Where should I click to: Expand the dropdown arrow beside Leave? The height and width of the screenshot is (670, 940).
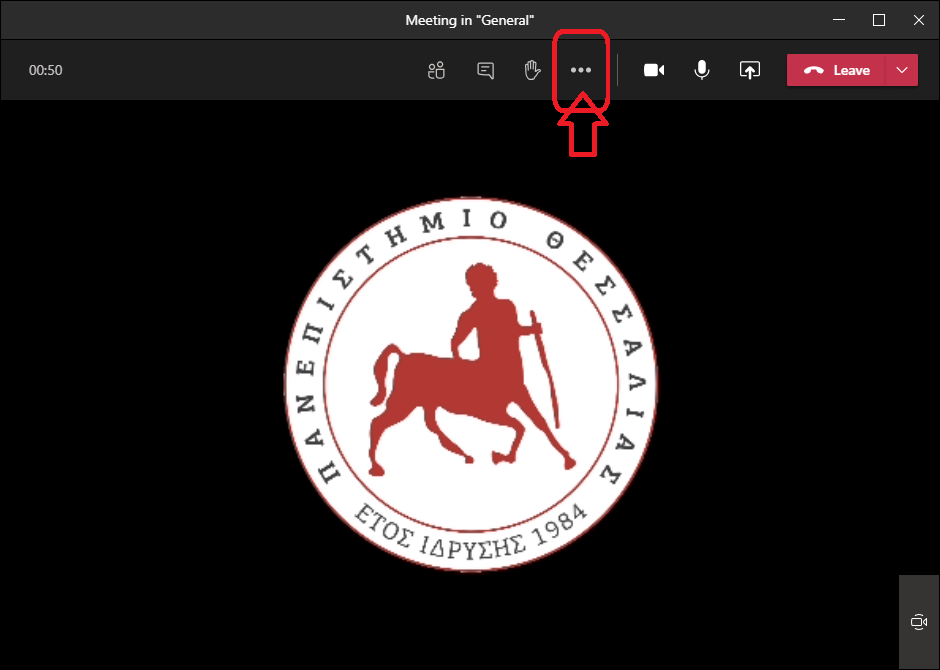[903, 70]
